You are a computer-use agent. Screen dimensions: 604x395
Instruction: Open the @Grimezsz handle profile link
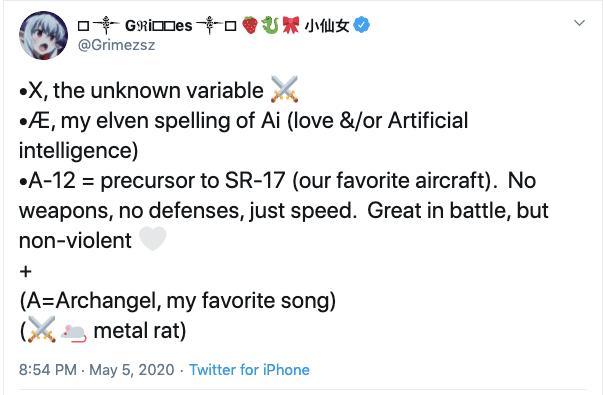click(116, 45)
